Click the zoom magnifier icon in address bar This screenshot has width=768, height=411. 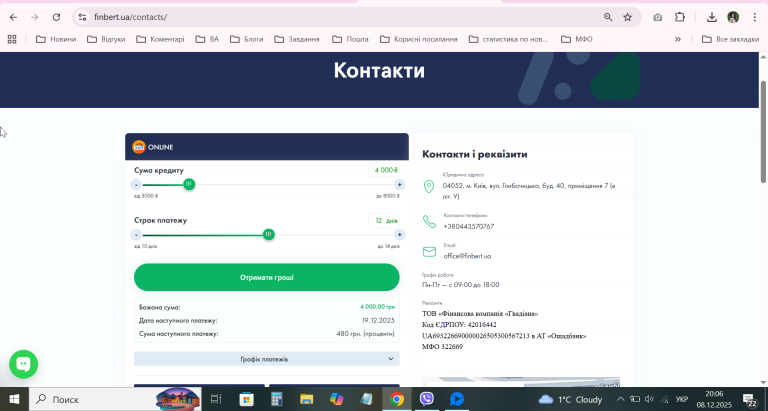[608, 17]
